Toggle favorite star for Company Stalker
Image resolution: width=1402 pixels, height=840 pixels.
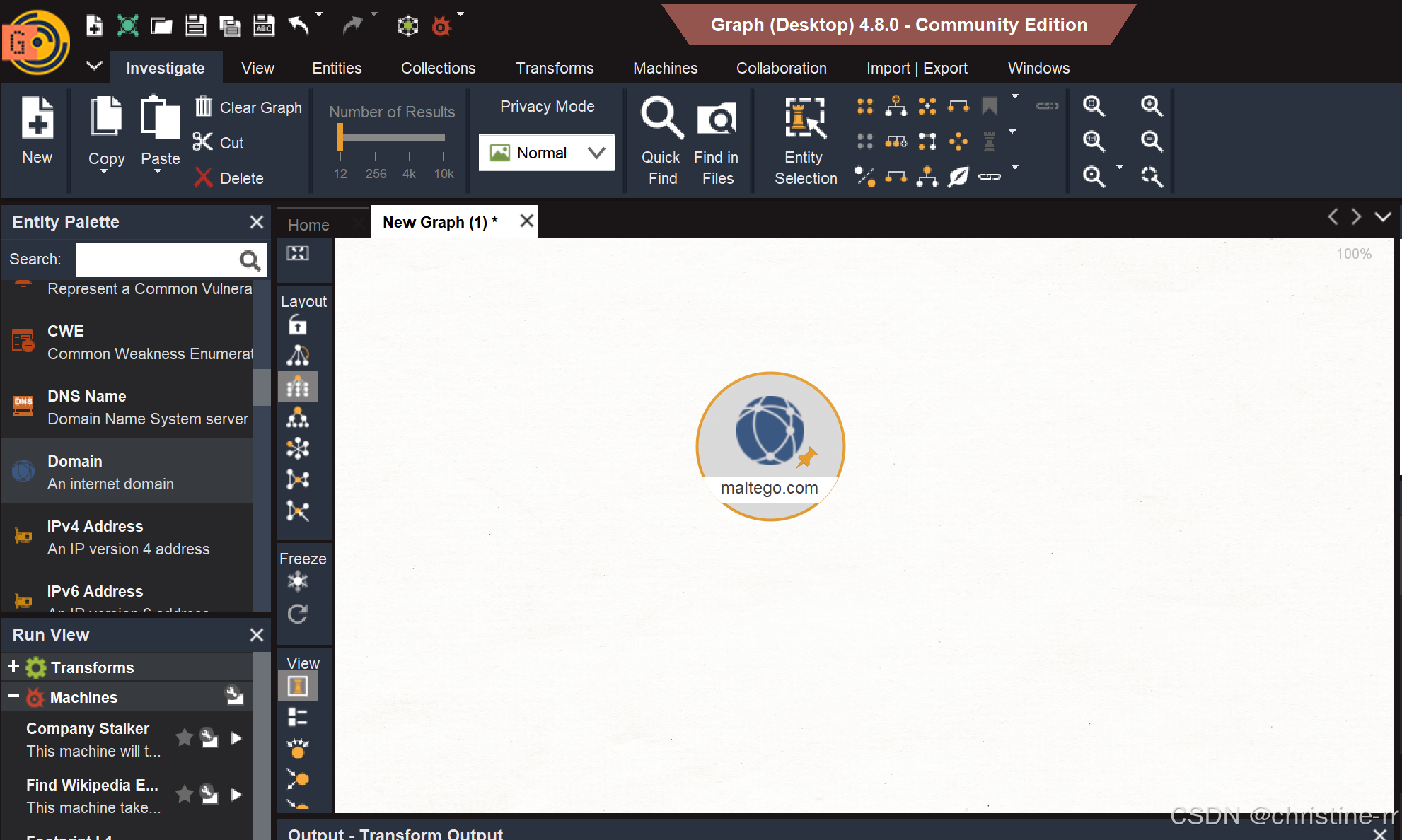[185, 737]
